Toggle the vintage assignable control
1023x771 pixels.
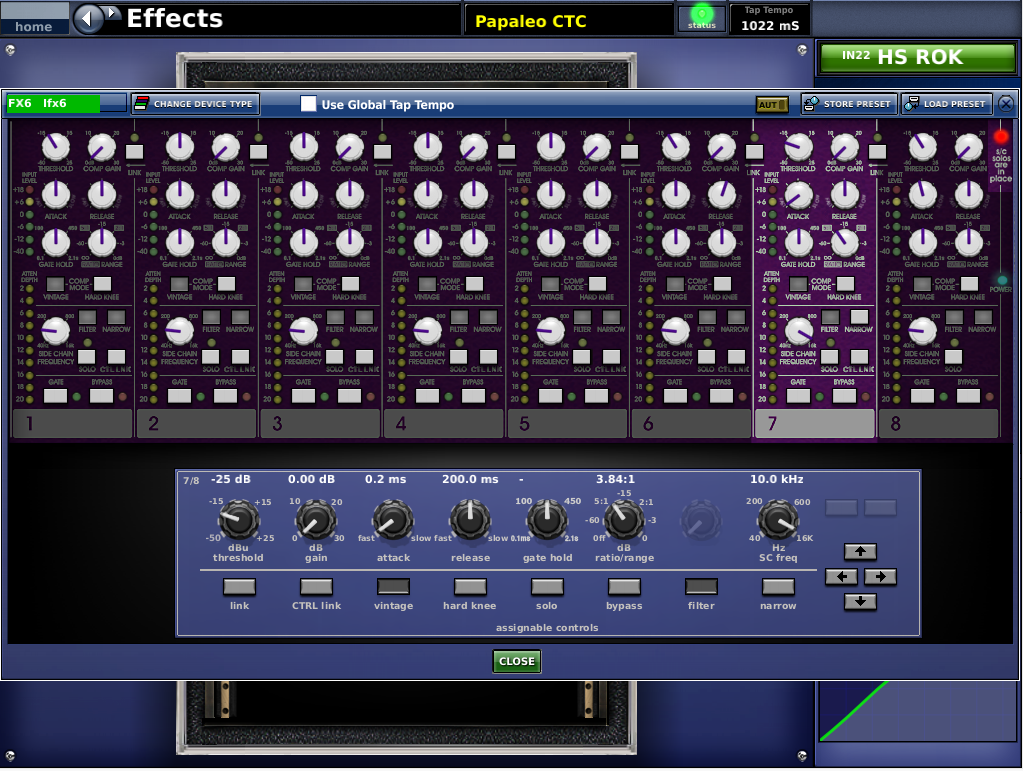click(x=393, y=587)
